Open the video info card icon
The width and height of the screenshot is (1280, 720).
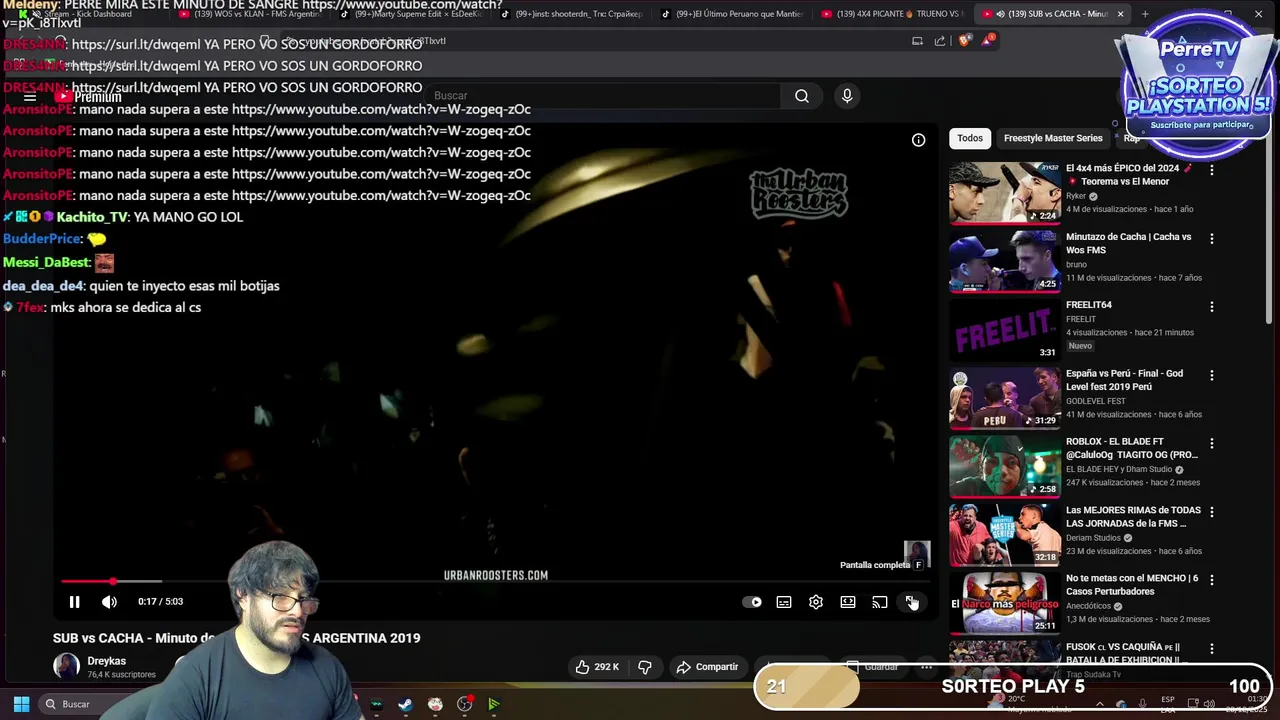tap(918, 140)
